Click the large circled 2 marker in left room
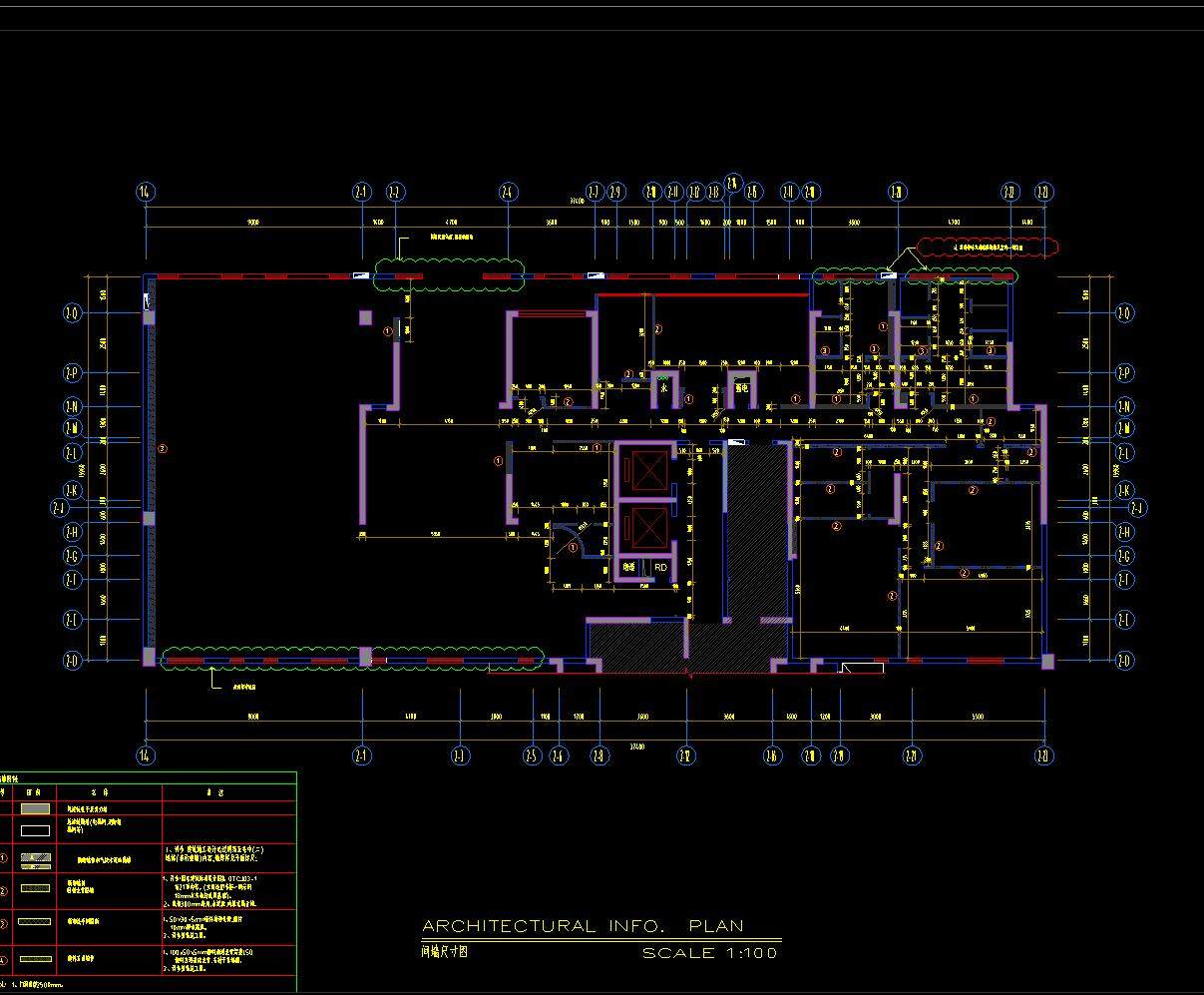1204x995 pixels. (163, 449)
